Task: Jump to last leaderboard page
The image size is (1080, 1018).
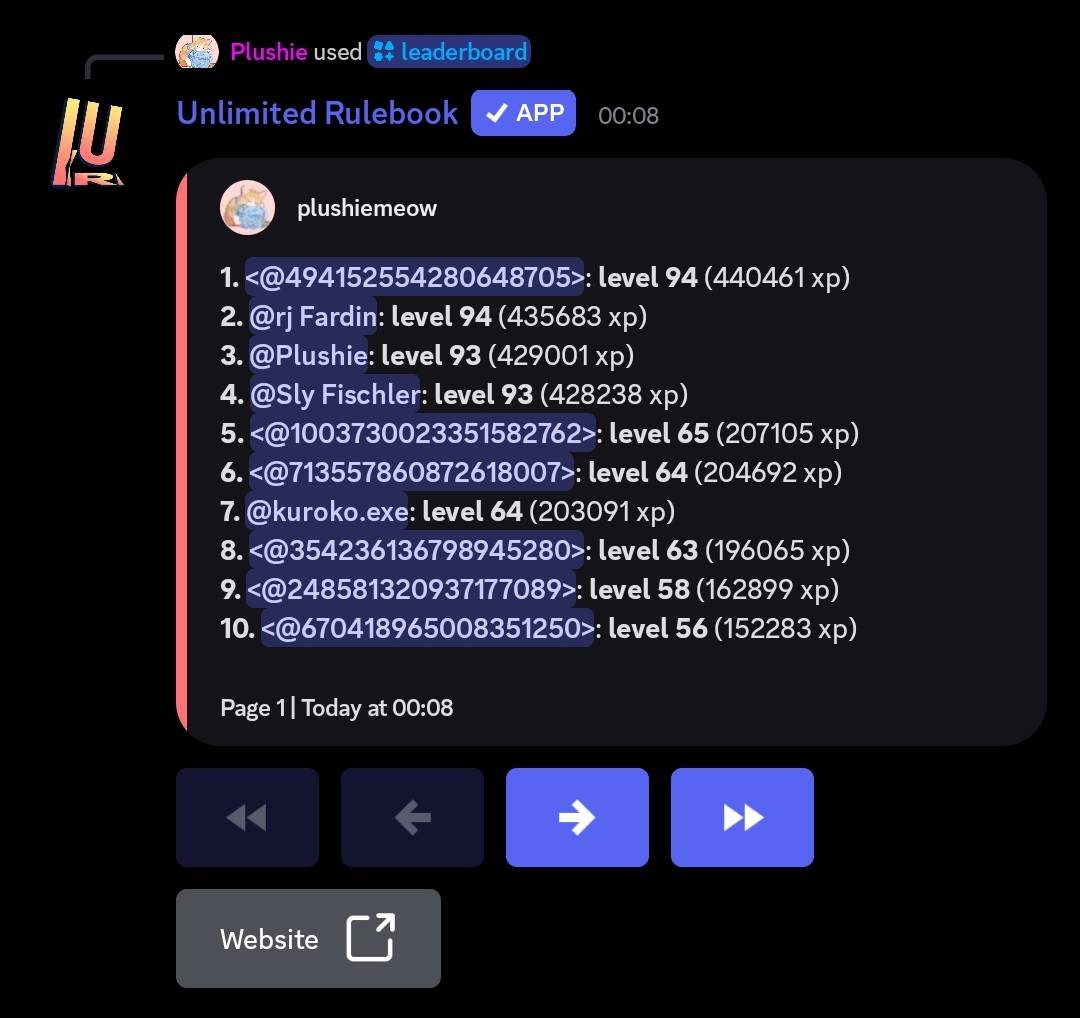Action: pyautogui.click(x=742, y=817)
